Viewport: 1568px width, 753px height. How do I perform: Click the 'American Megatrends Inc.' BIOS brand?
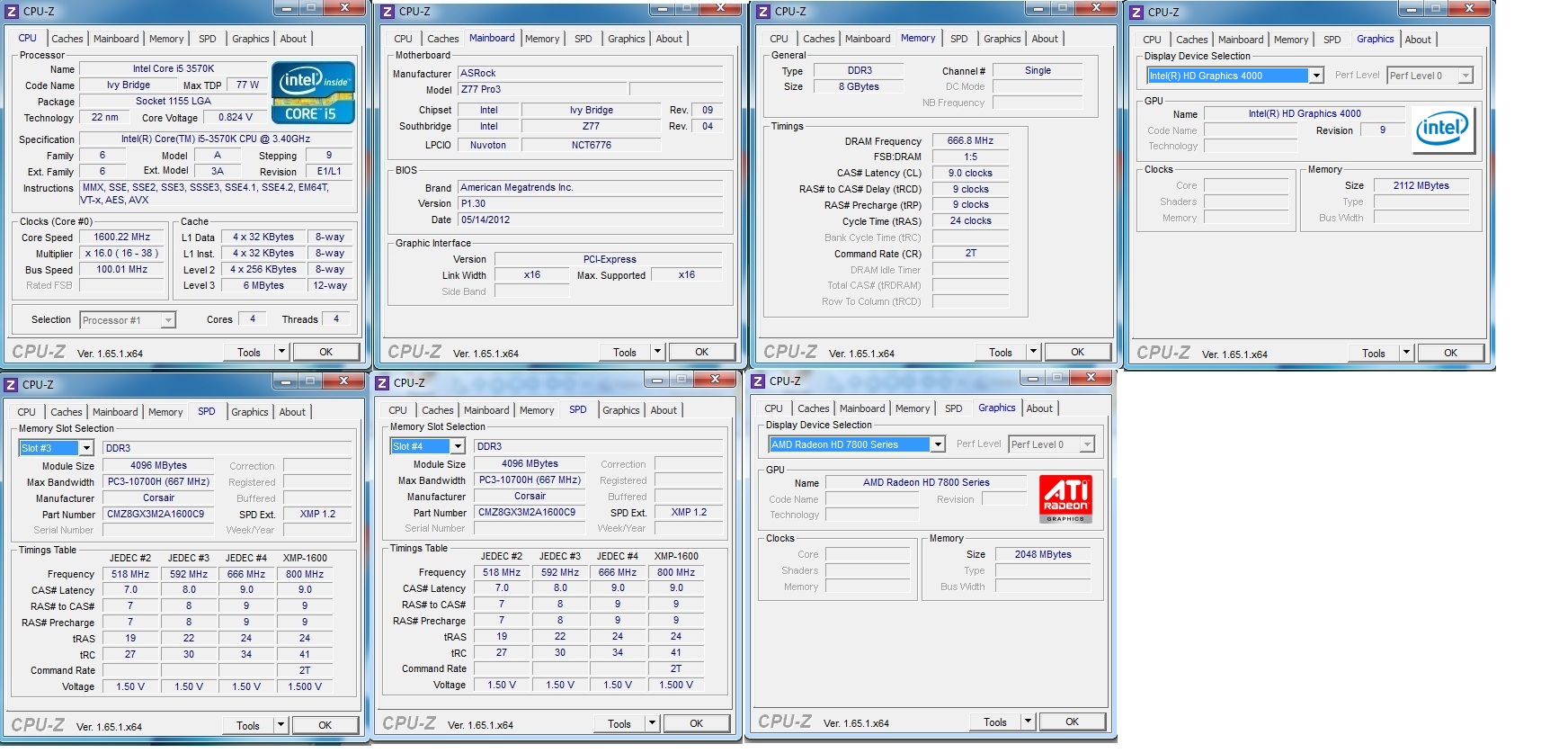590,188
